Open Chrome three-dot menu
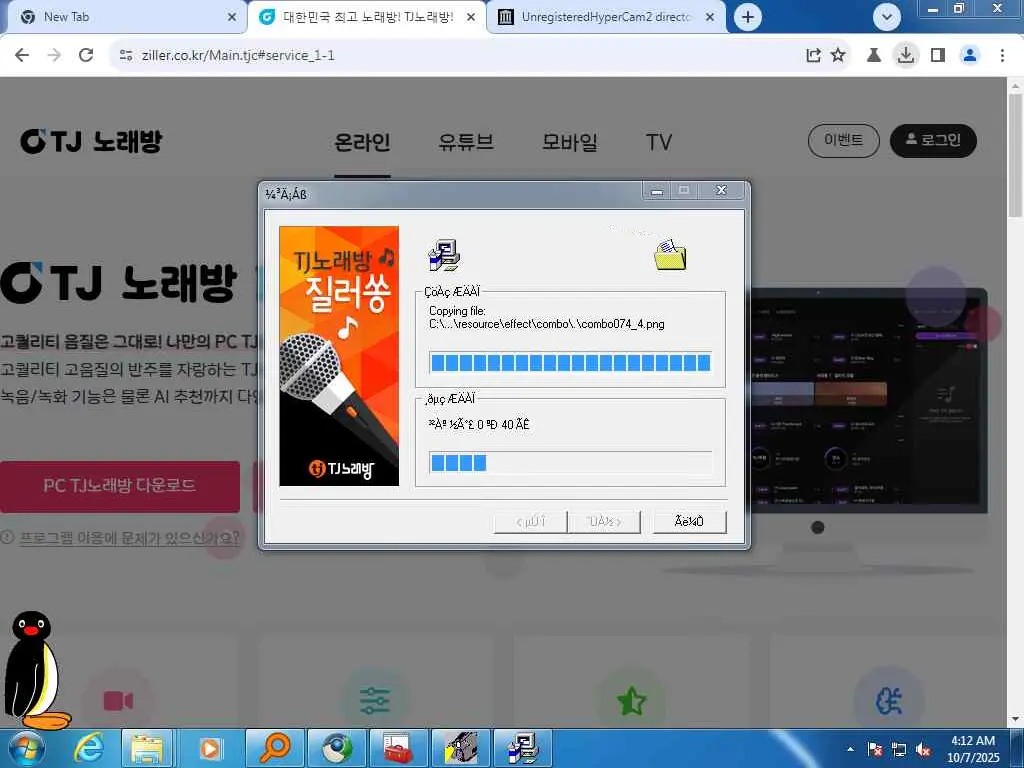Viewport: 1024px width, 768px height. coord(1002,56)
